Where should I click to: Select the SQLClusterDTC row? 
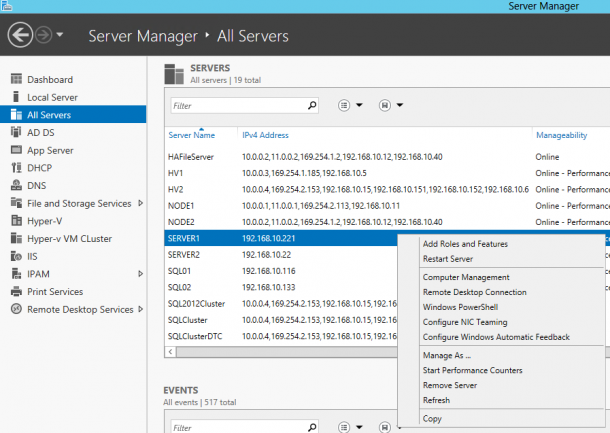(x=281, y=337)
